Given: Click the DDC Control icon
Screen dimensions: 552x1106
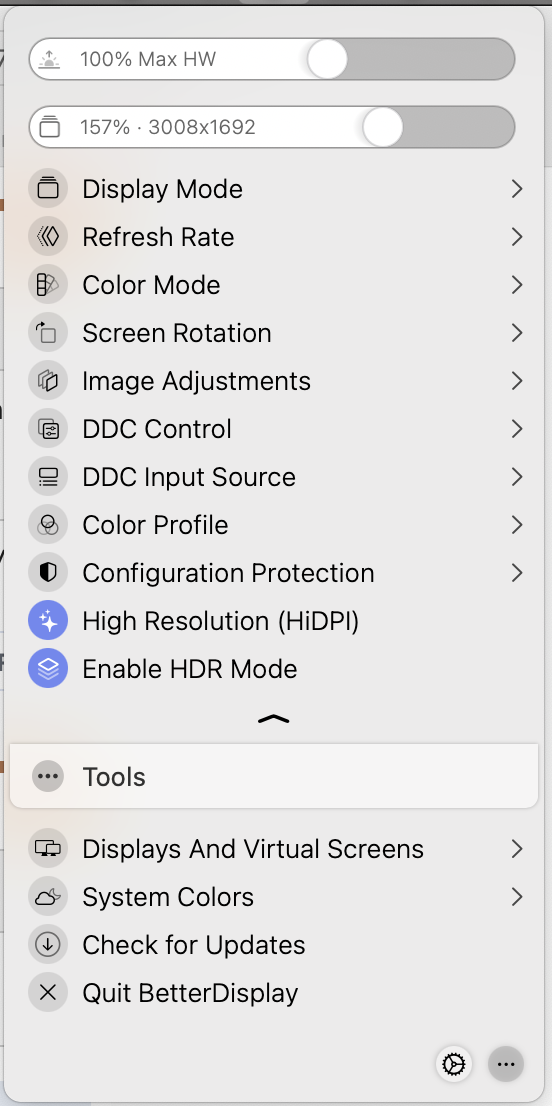Looking at the screenshot, I should tap(48, 429).
